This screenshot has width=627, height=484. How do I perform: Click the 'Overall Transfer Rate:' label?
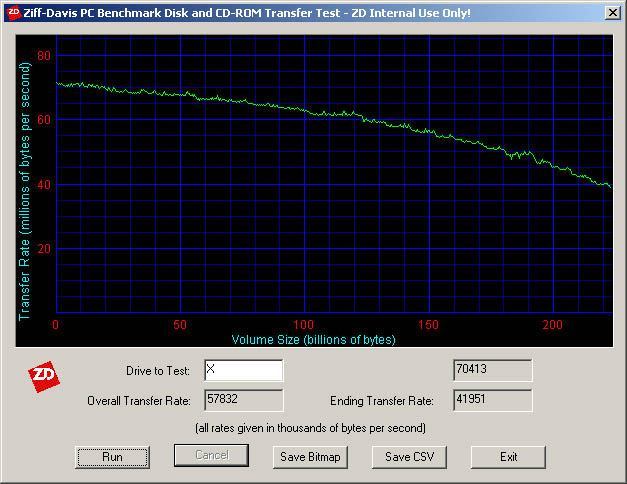tap(139, 401)
